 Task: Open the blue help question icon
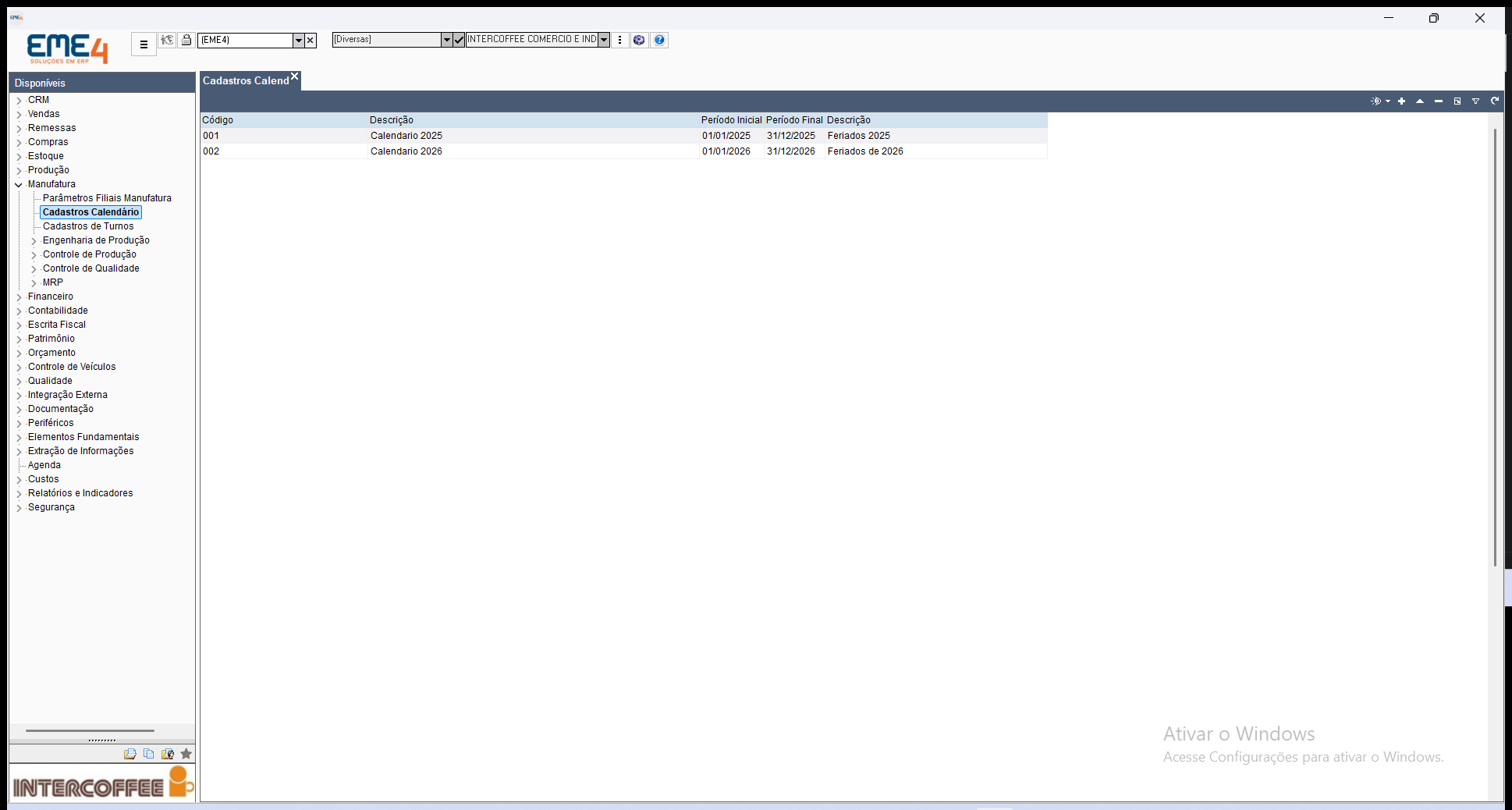tap(659, 40)
